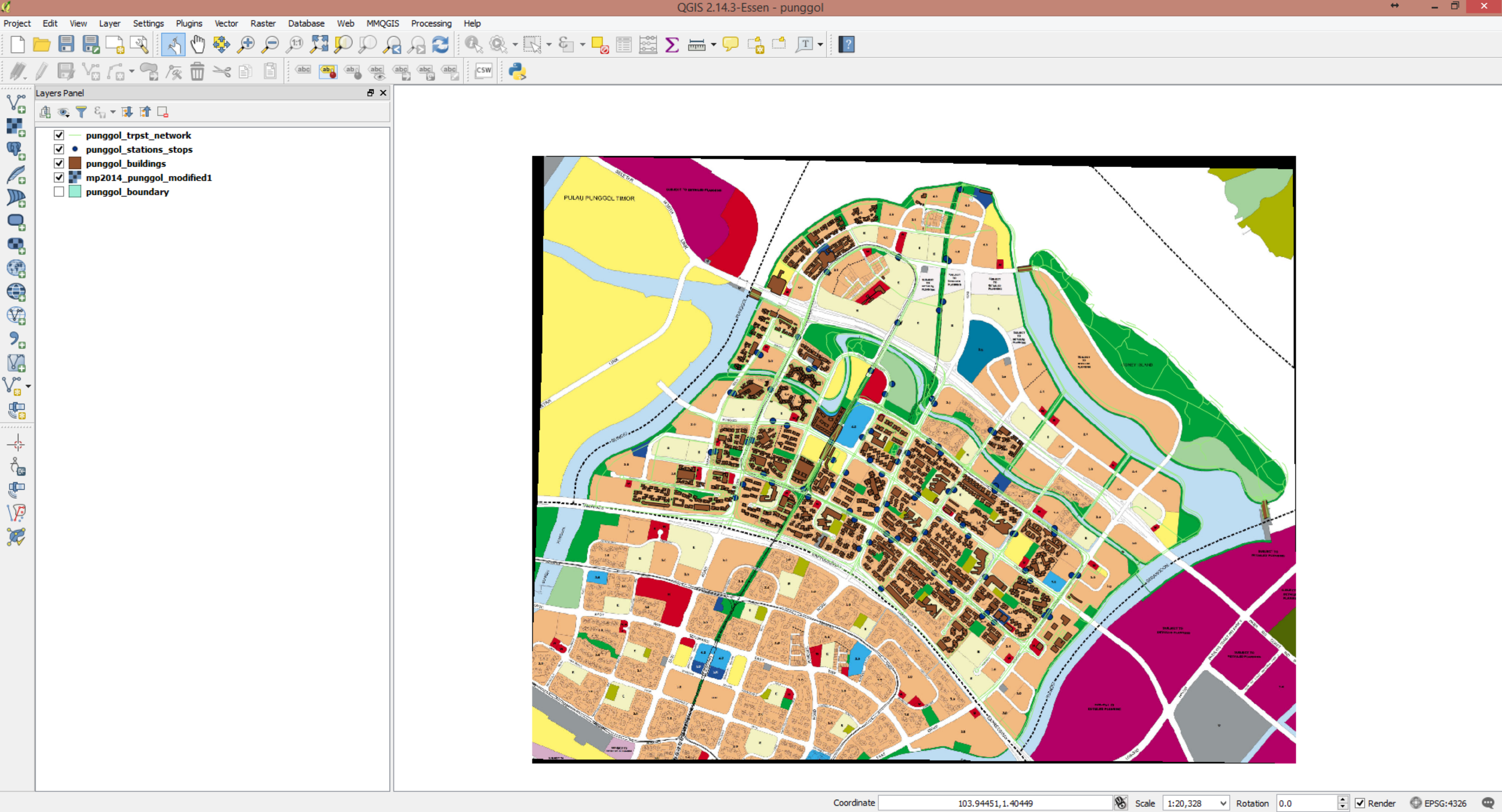Hide the punggol_buildings layer

click(x=59, y=163)
